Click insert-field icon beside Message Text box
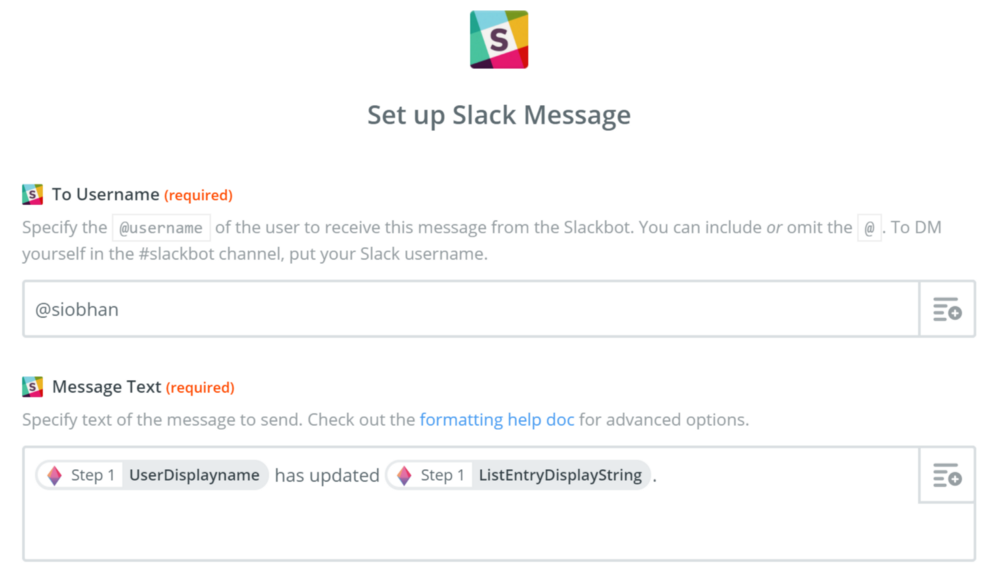The image size is (1000, 570). tap(947, 475)
